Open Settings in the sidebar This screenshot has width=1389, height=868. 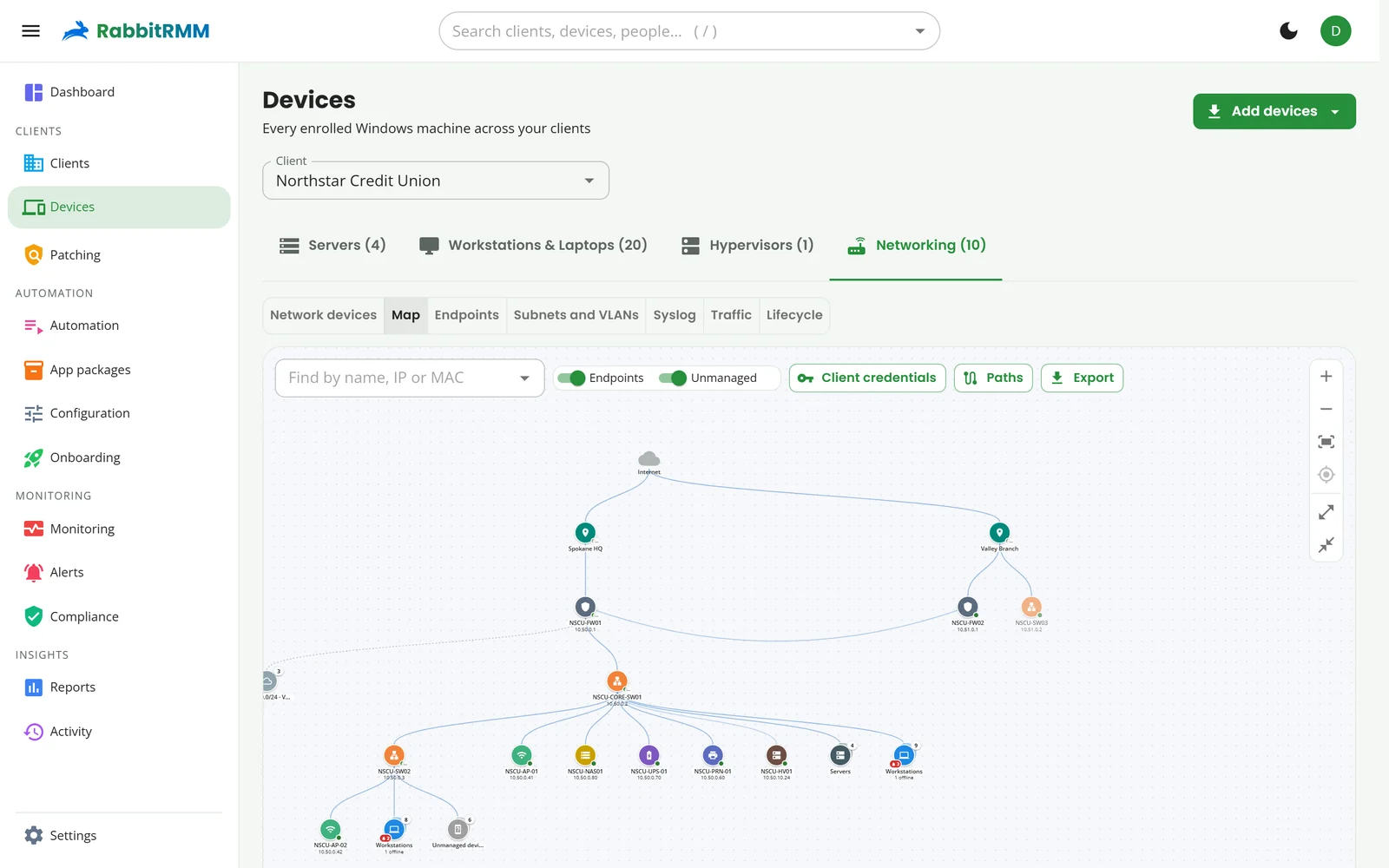(x=119, y=836)
